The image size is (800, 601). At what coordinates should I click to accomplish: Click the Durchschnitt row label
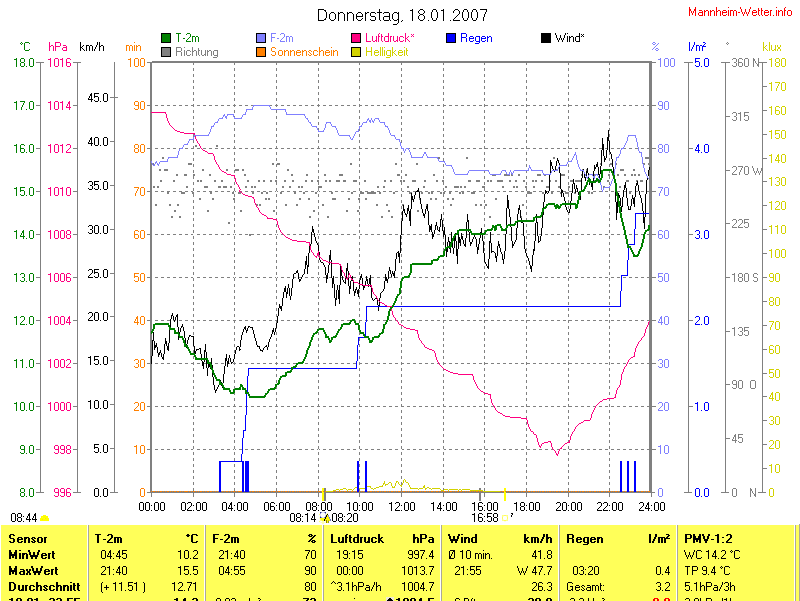tap(44, 587)
